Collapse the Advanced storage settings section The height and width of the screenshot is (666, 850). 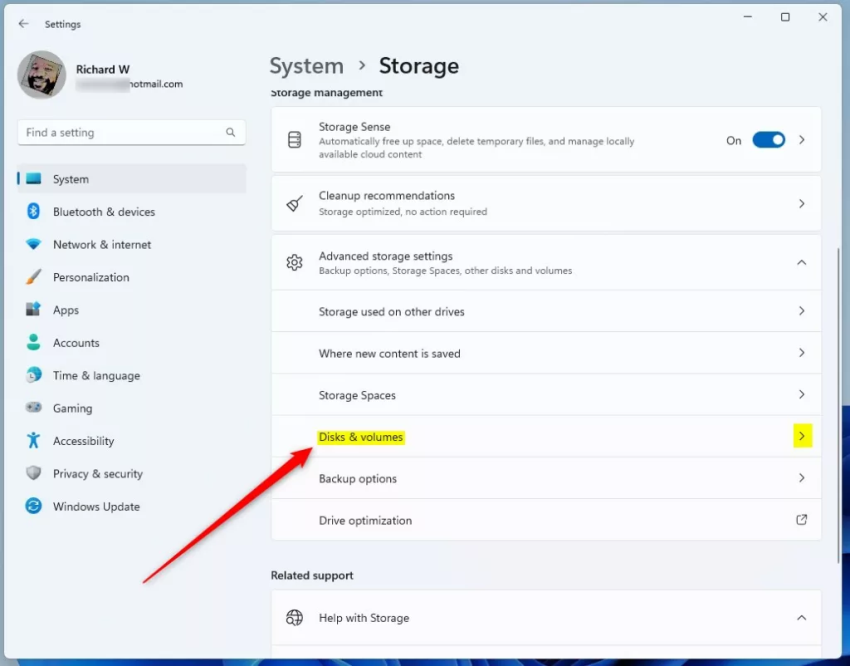coord(801,262)
